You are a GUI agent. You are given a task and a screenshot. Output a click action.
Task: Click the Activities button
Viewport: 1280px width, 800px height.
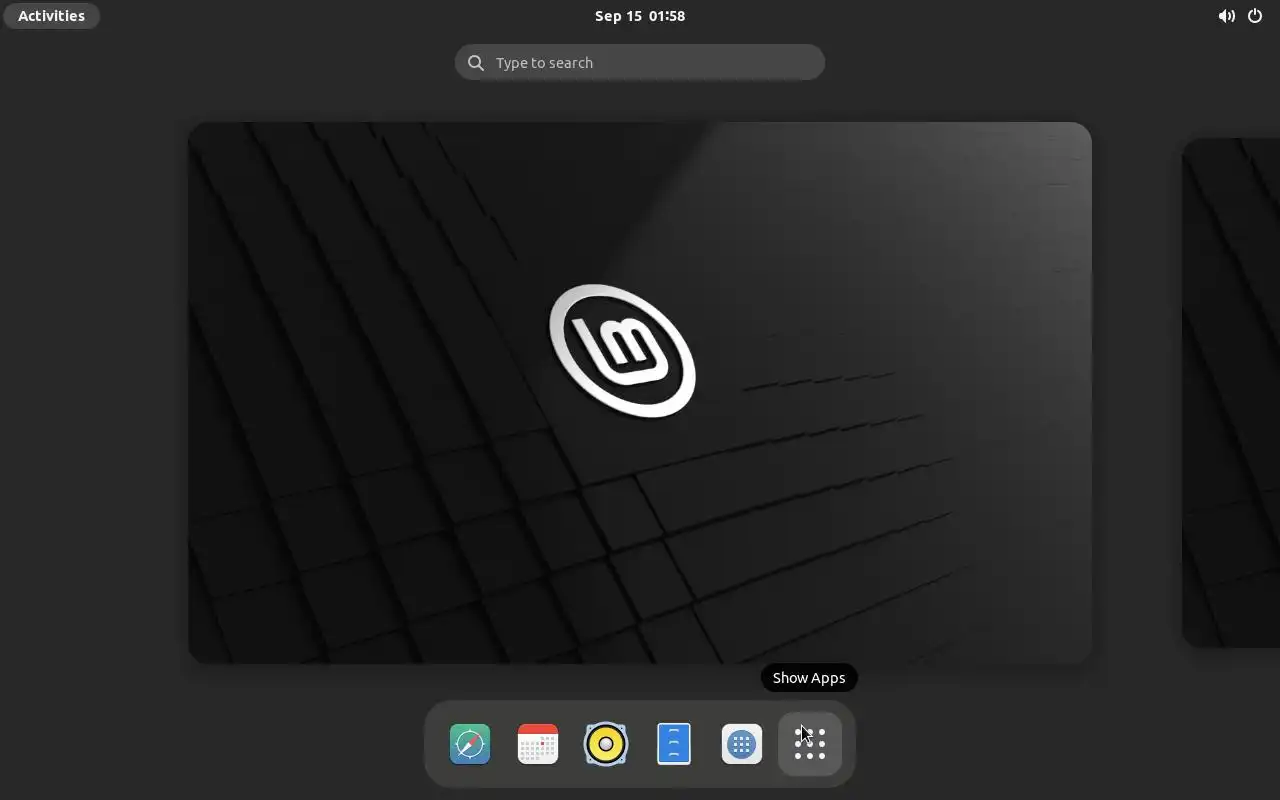pyautogui.click(x=52, y=16)
